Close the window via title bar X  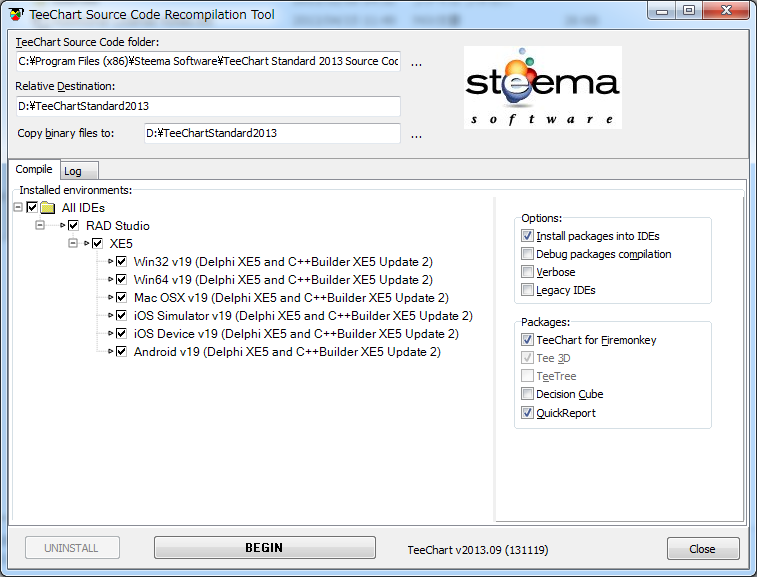click(x=726, y=11)
